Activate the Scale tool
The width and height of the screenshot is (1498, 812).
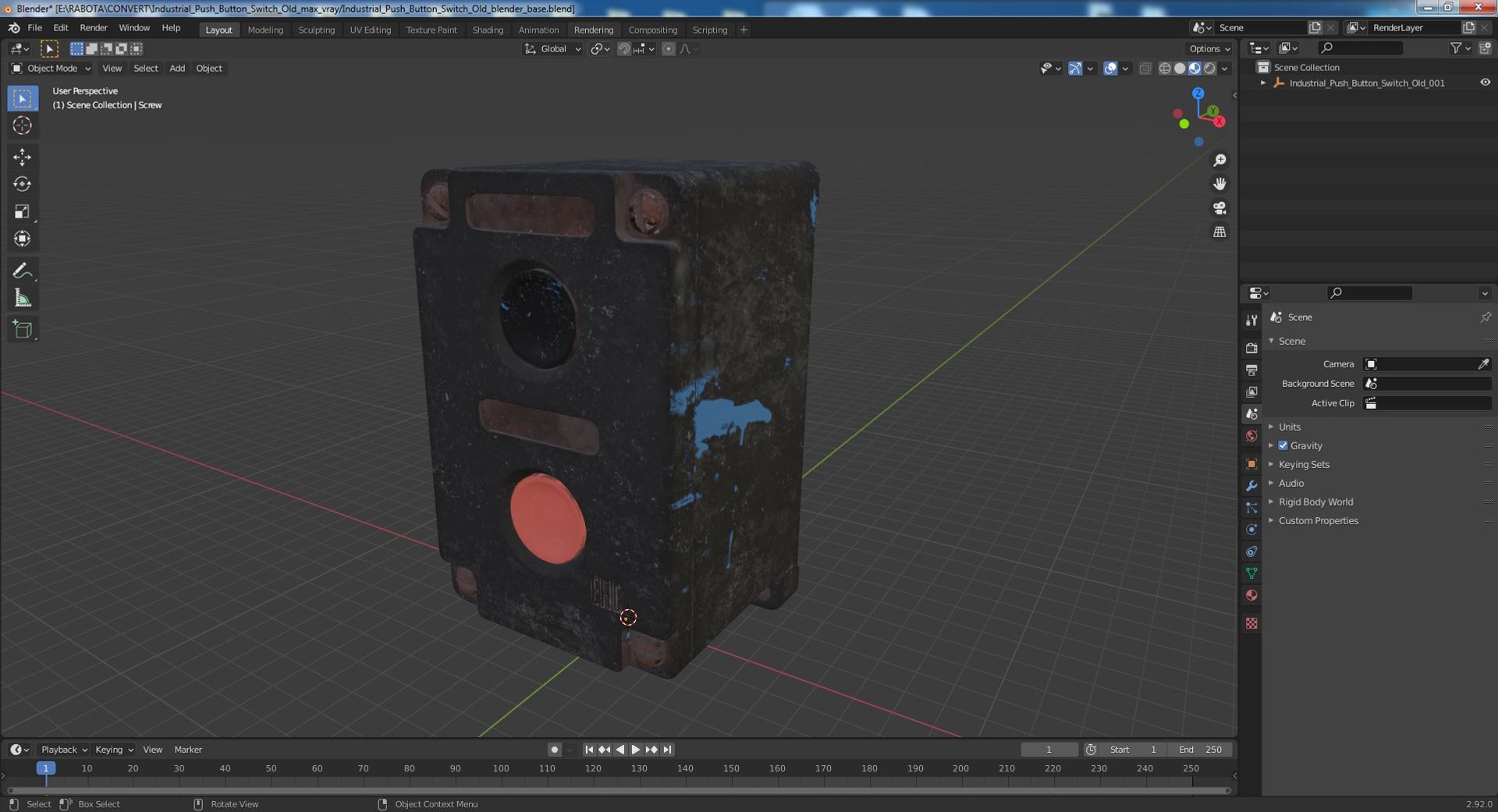click(x=22, y=212)
